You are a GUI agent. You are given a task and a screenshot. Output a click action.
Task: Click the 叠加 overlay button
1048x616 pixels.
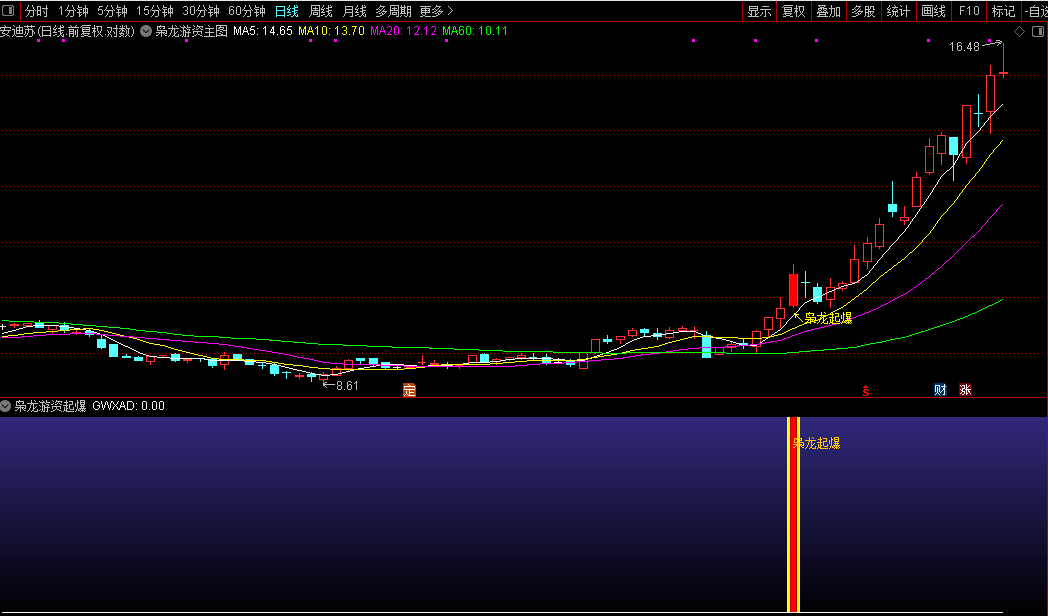point(829,11)
